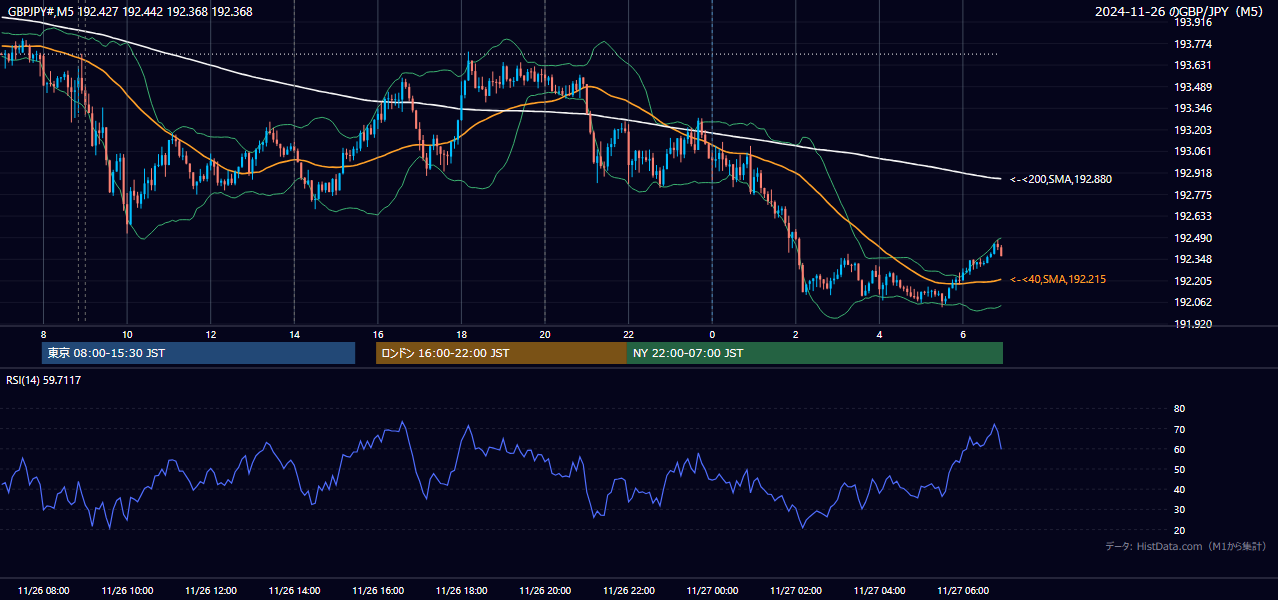Click hour tick 8 under price chart
Image resolution: width=1278 pixels, height=600 pixels.
[x=43, y=334]
